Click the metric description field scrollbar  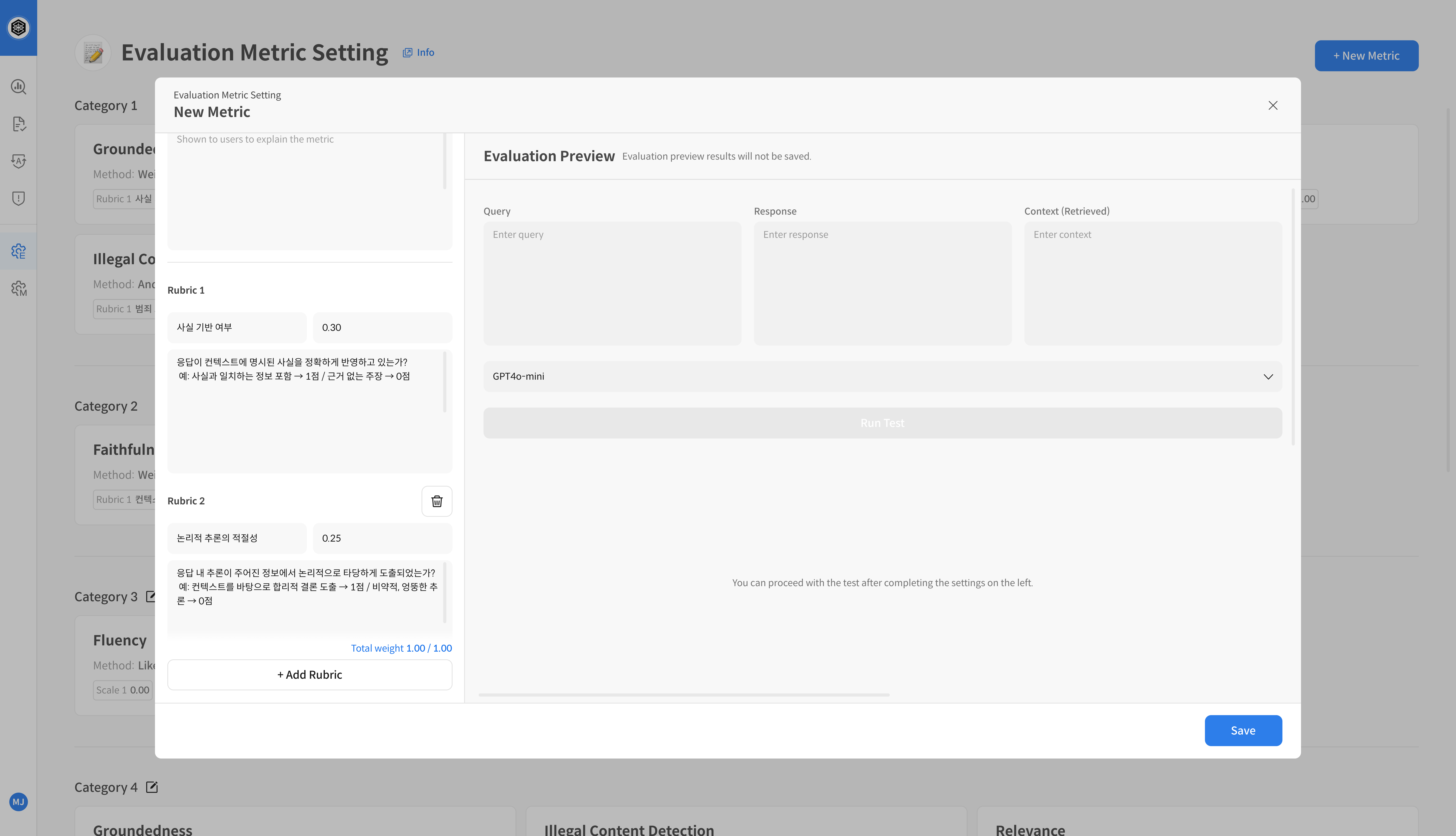pos(445,161)
